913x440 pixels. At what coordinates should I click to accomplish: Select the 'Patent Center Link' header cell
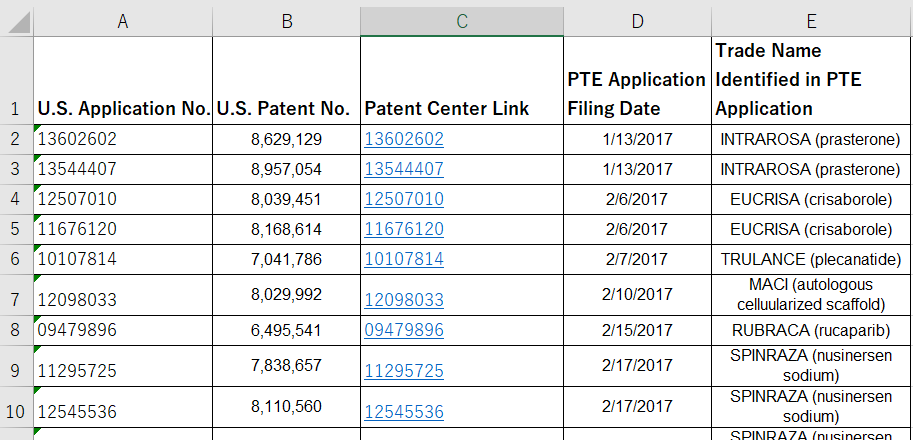pos(462,80)
